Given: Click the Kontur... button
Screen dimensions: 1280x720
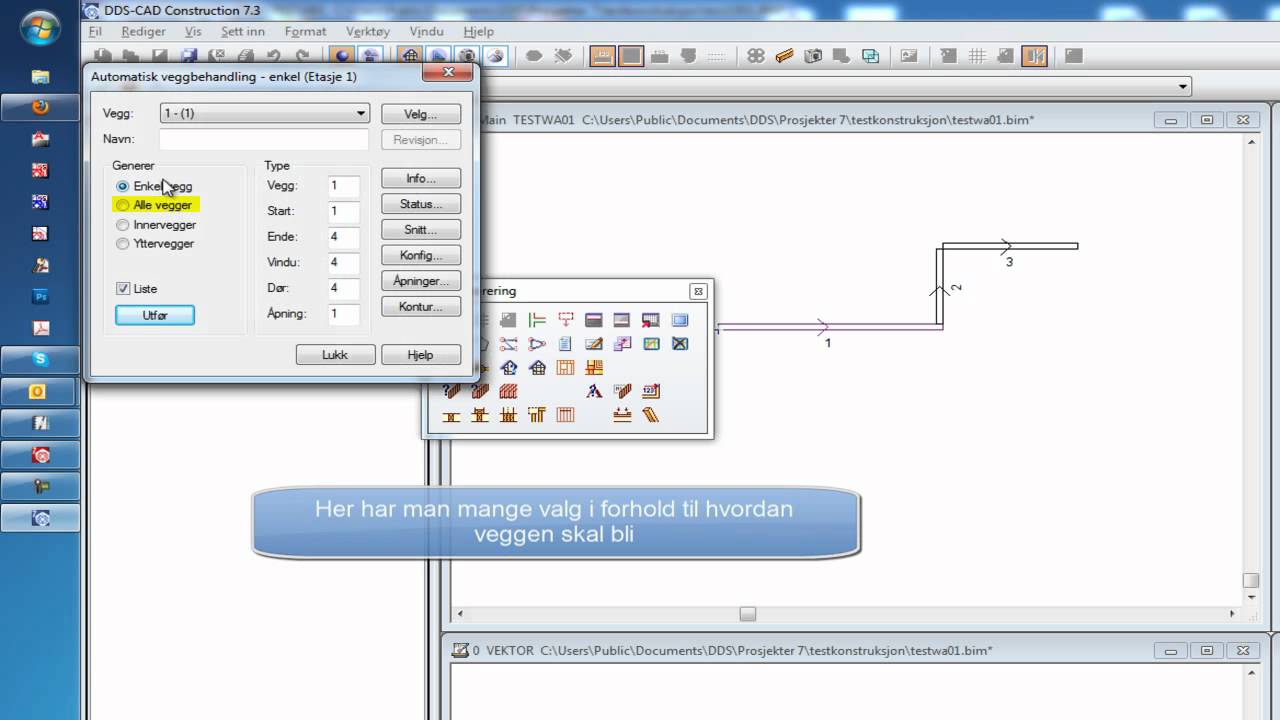Looking at the screenshot, I should pyautogui.click(x=421, y=307).
